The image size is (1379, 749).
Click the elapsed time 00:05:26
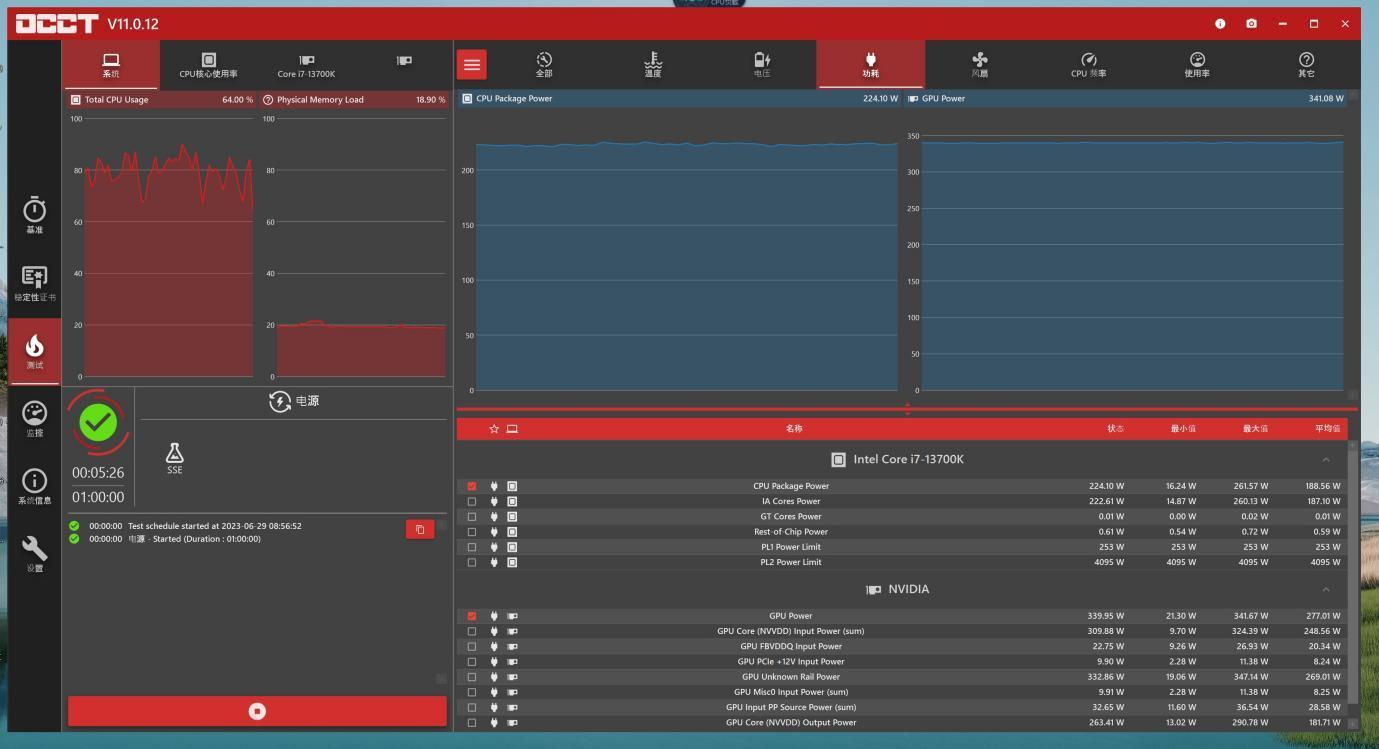(98, 473)
